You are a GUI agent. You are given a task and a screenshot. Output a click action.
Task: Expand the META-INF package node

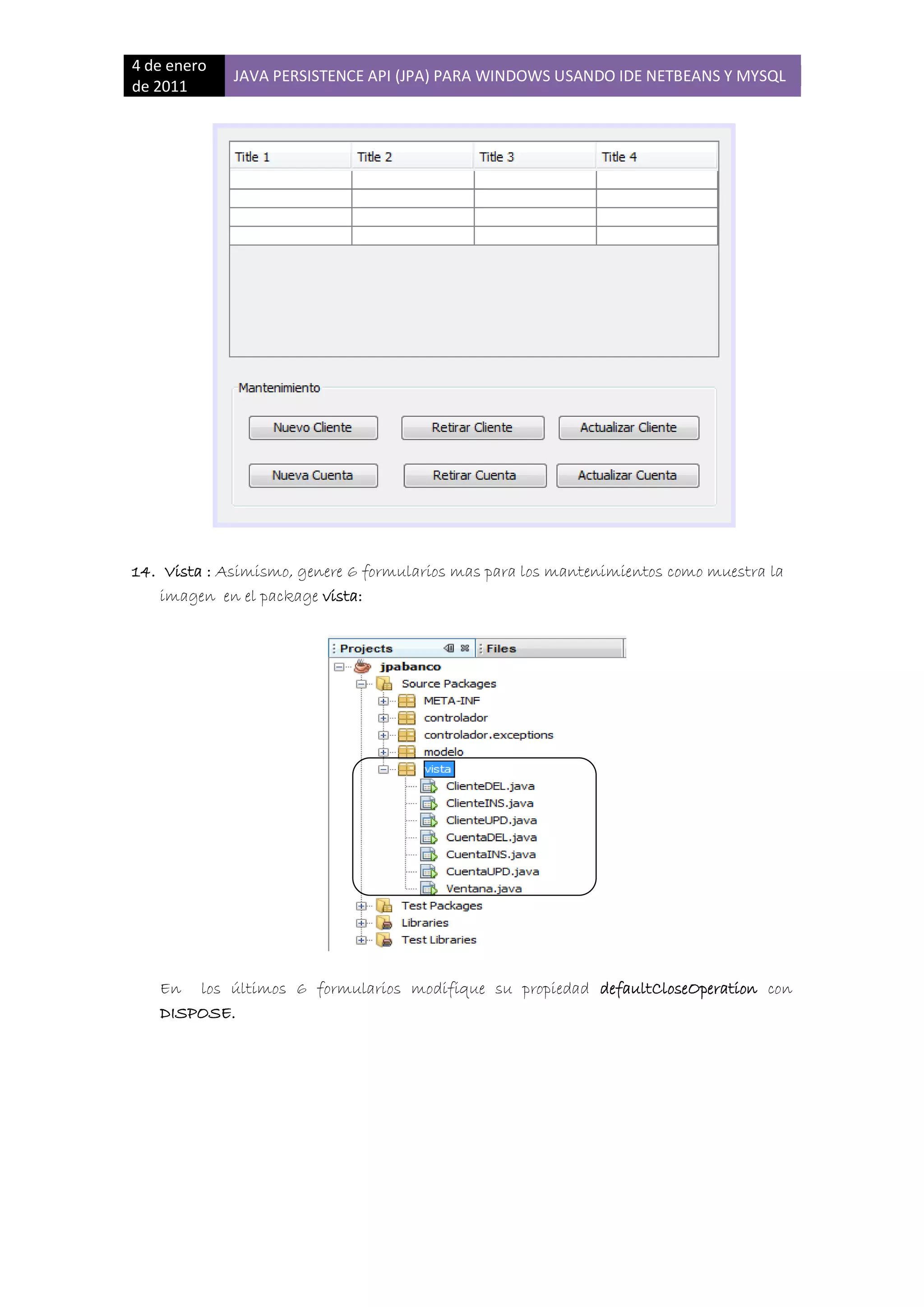coord(383,701)
